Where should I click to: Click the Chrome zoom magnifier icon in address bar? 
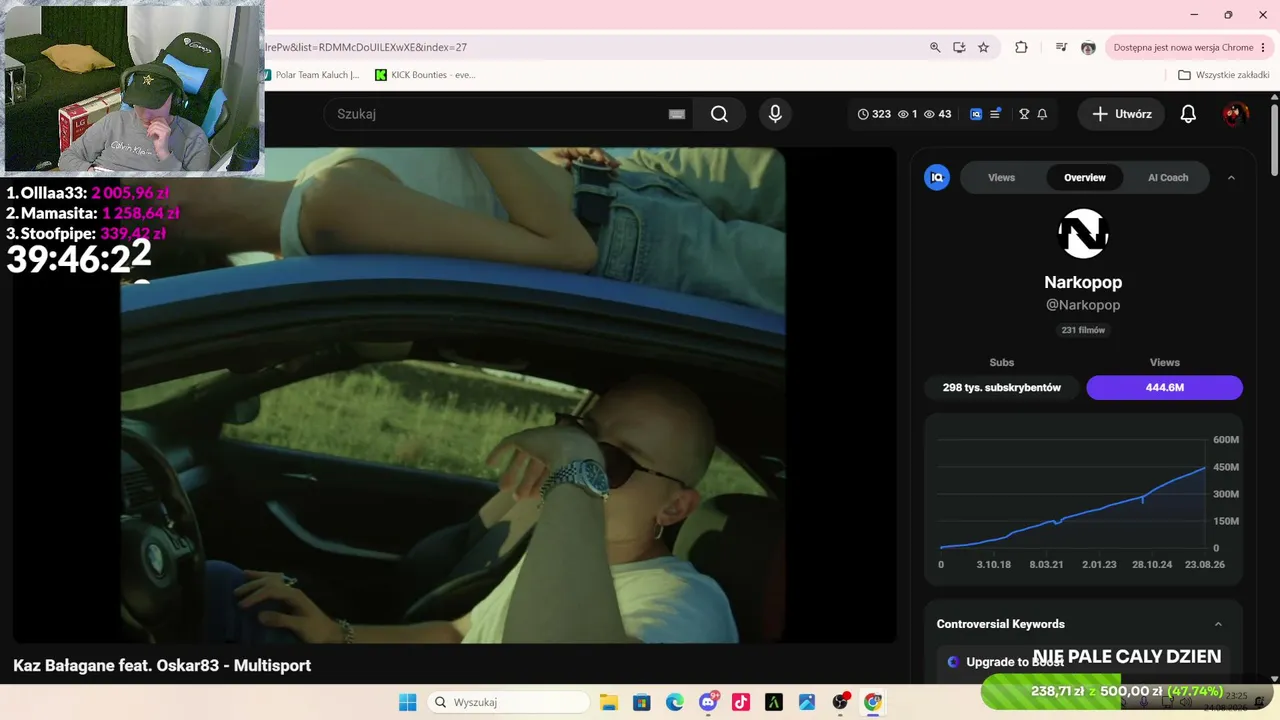point(935,47)
